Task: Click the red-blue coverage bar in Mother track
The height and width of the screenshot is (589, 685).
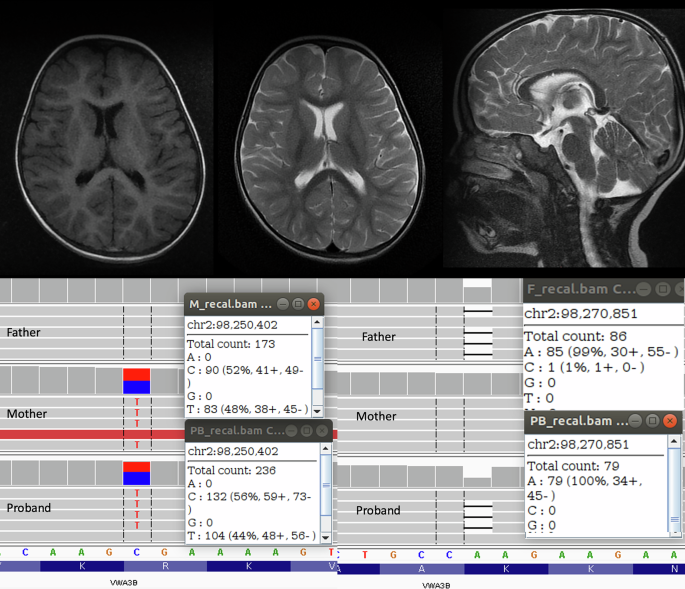Action: (137, 381)
